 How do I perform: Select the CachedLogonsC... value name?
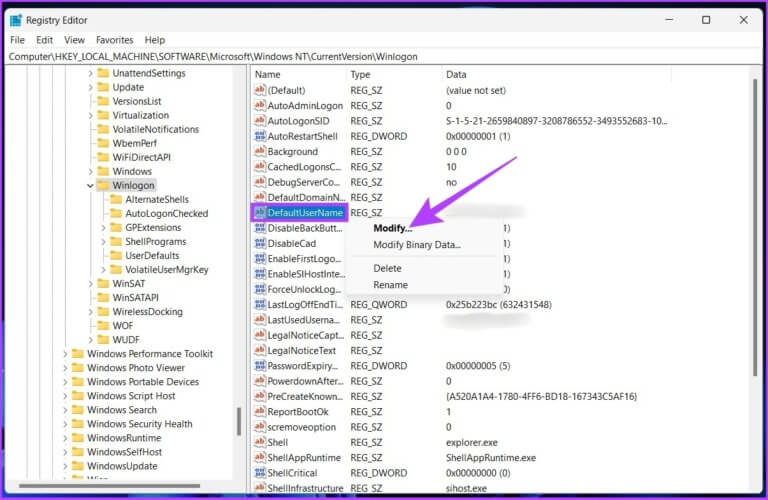304,167
